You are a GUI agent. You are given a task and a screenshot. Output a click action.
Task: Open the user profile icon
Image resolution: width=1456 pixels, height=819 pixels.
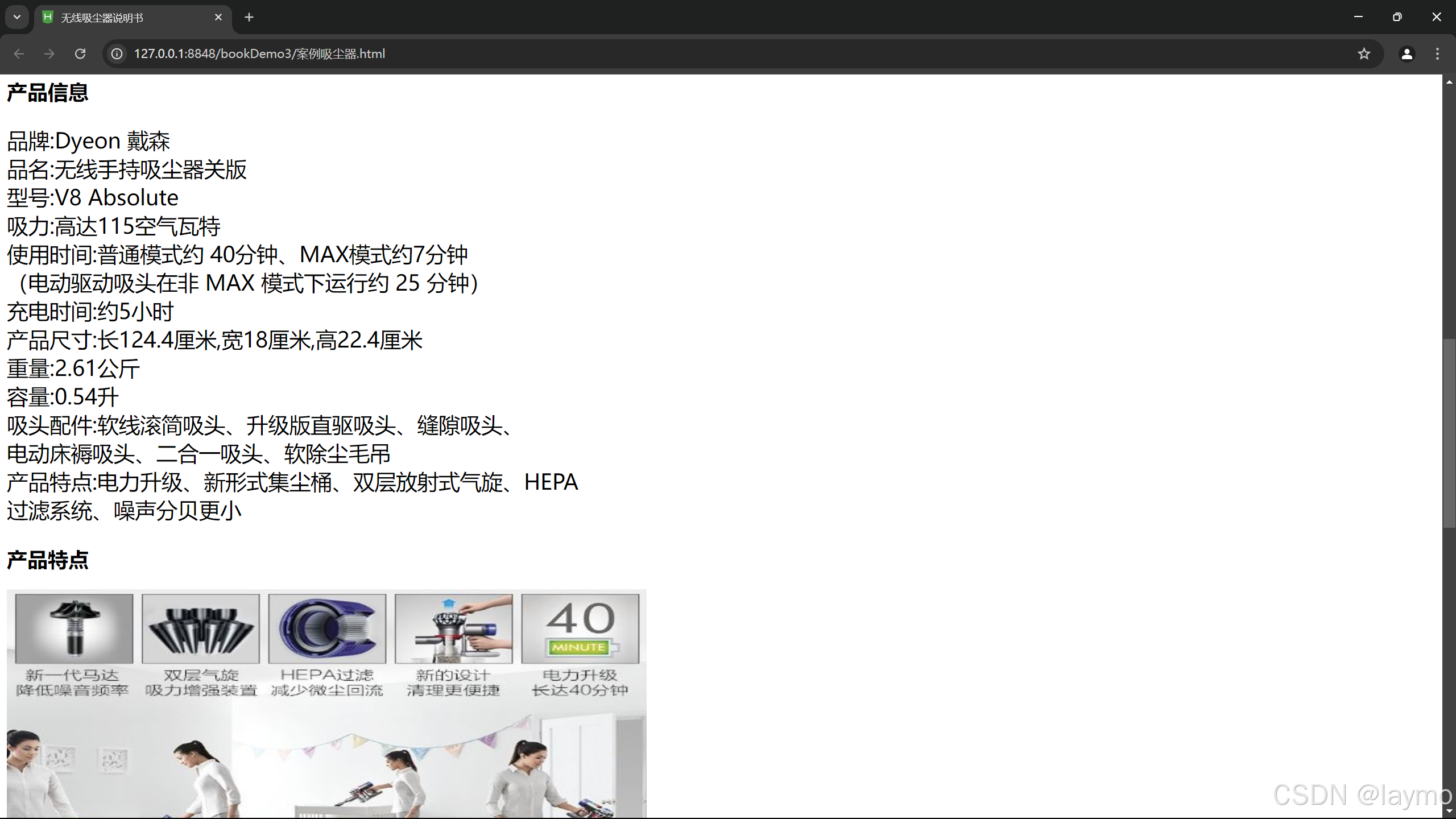pos(1407,53)
